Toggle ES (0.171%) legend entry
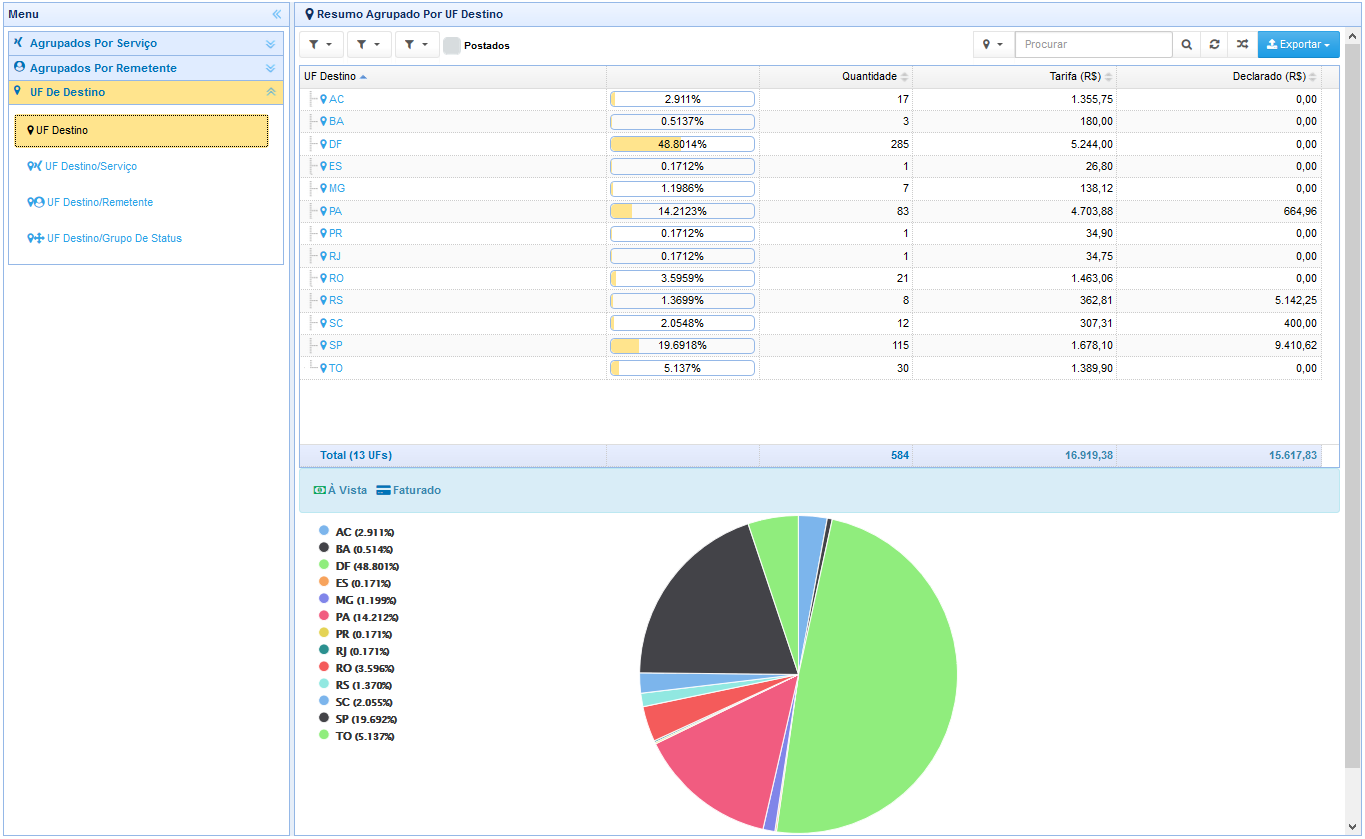 click(x=355, y=583)
